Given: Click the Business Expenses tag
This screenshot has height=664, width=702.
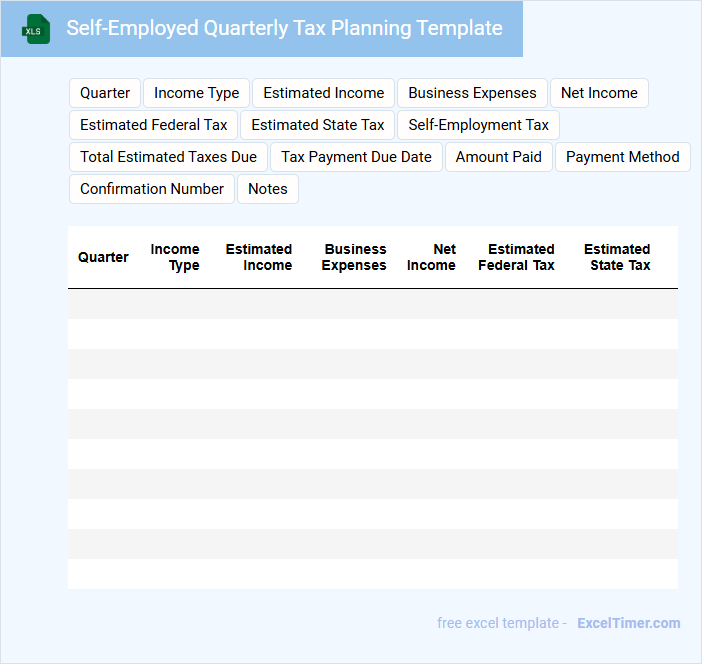Looking at the screenshot, I should coord(472,93).
